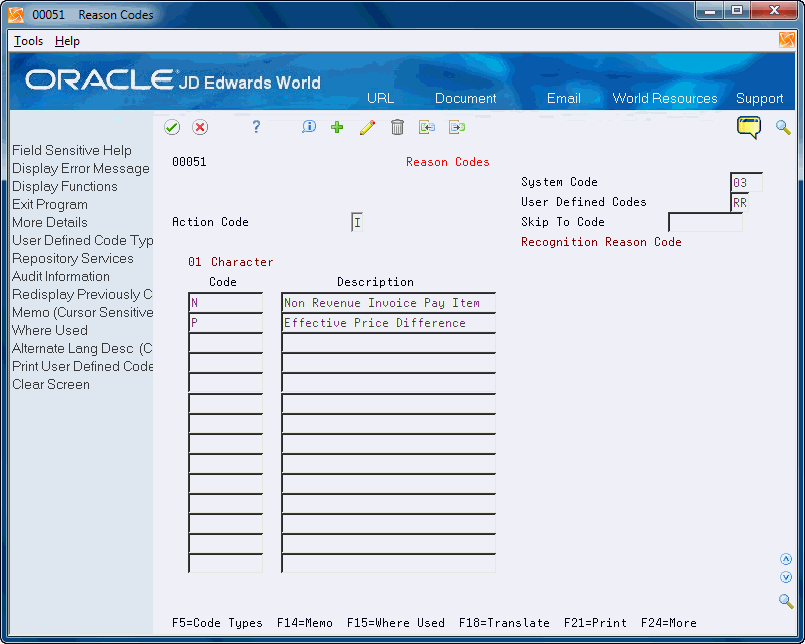Open the URL tab

[x=380, y=98]
